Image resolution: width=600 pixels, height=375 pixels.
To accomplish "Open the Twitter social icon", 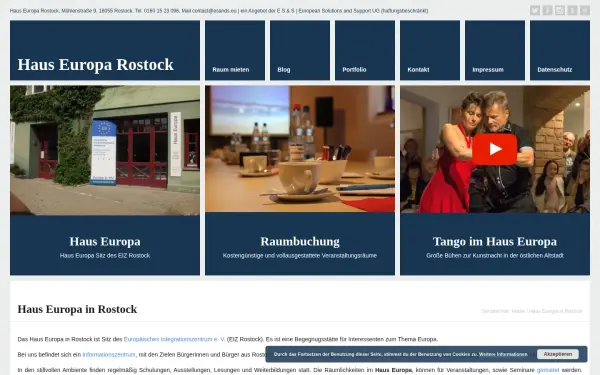I will 535,10.
